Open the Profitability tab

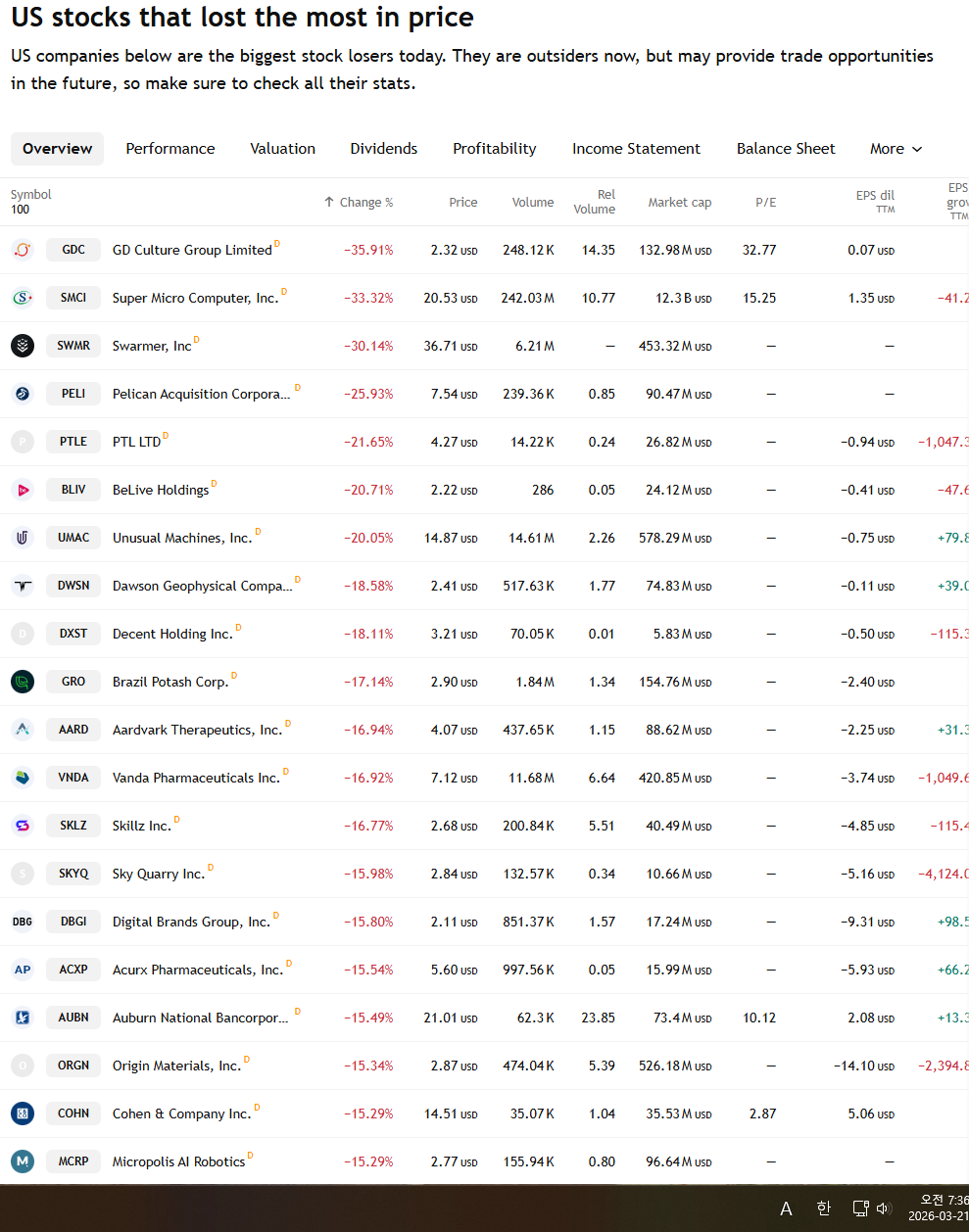[495, 149]
